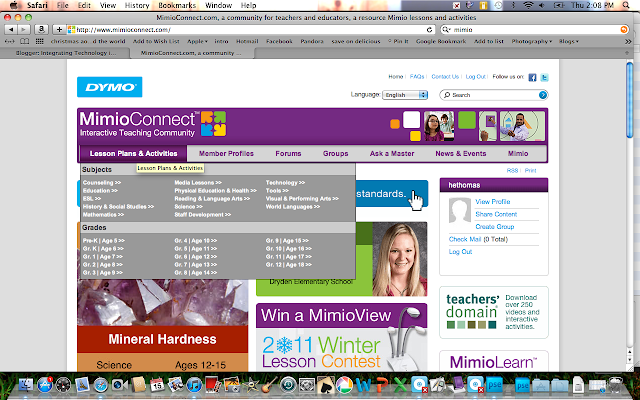Screen dimensions: 640x400
Task: Open the Safari menu
Action: (x=37, y=5)
